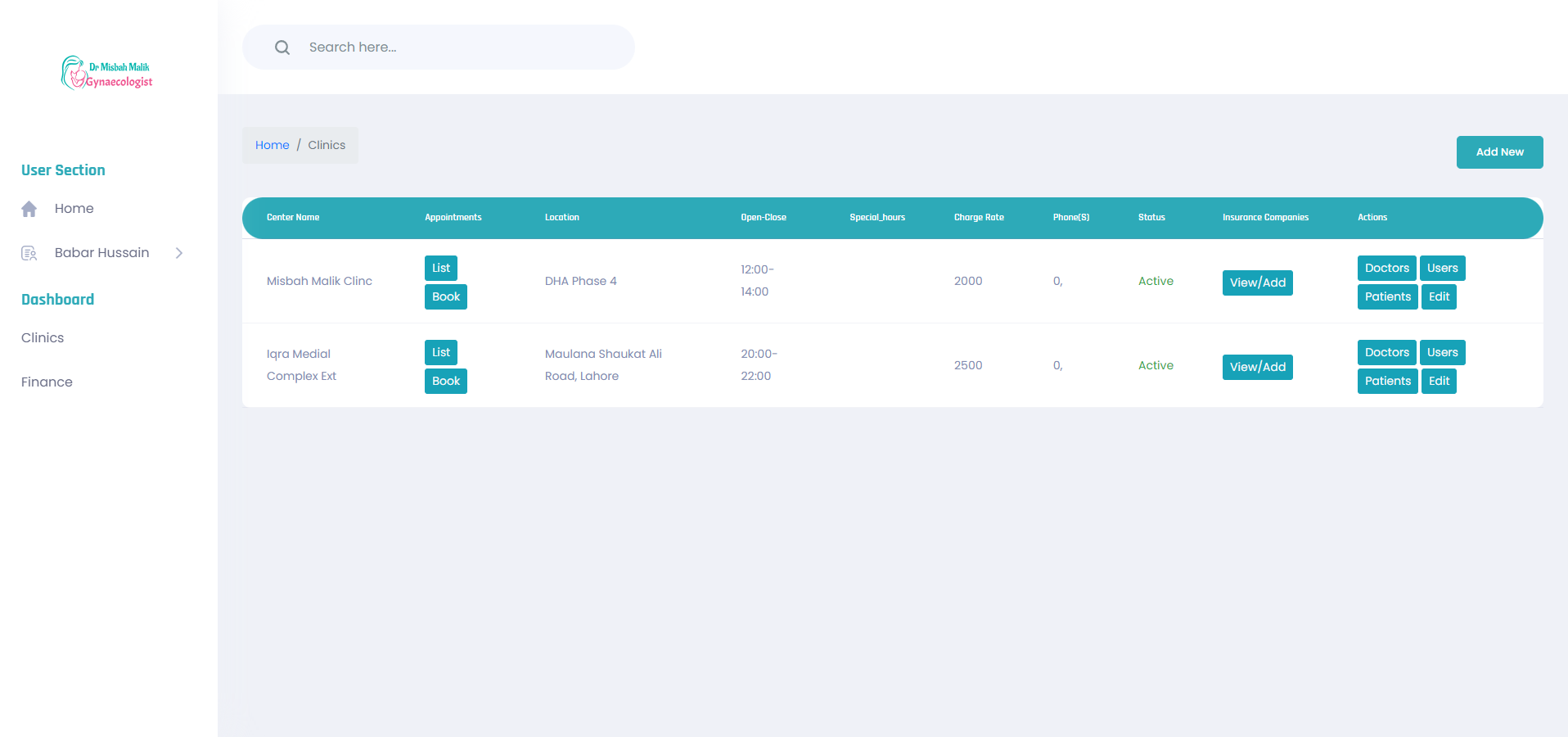Screen dimensions: 1568x737
Task: Book appointment at Iqra Medial Complex Ext
Action: [445, 381]
